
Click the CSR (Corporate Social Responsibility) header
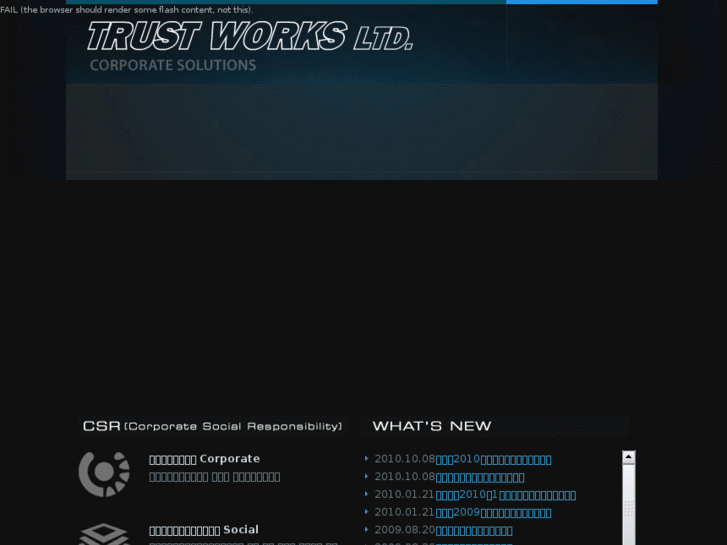212,426
